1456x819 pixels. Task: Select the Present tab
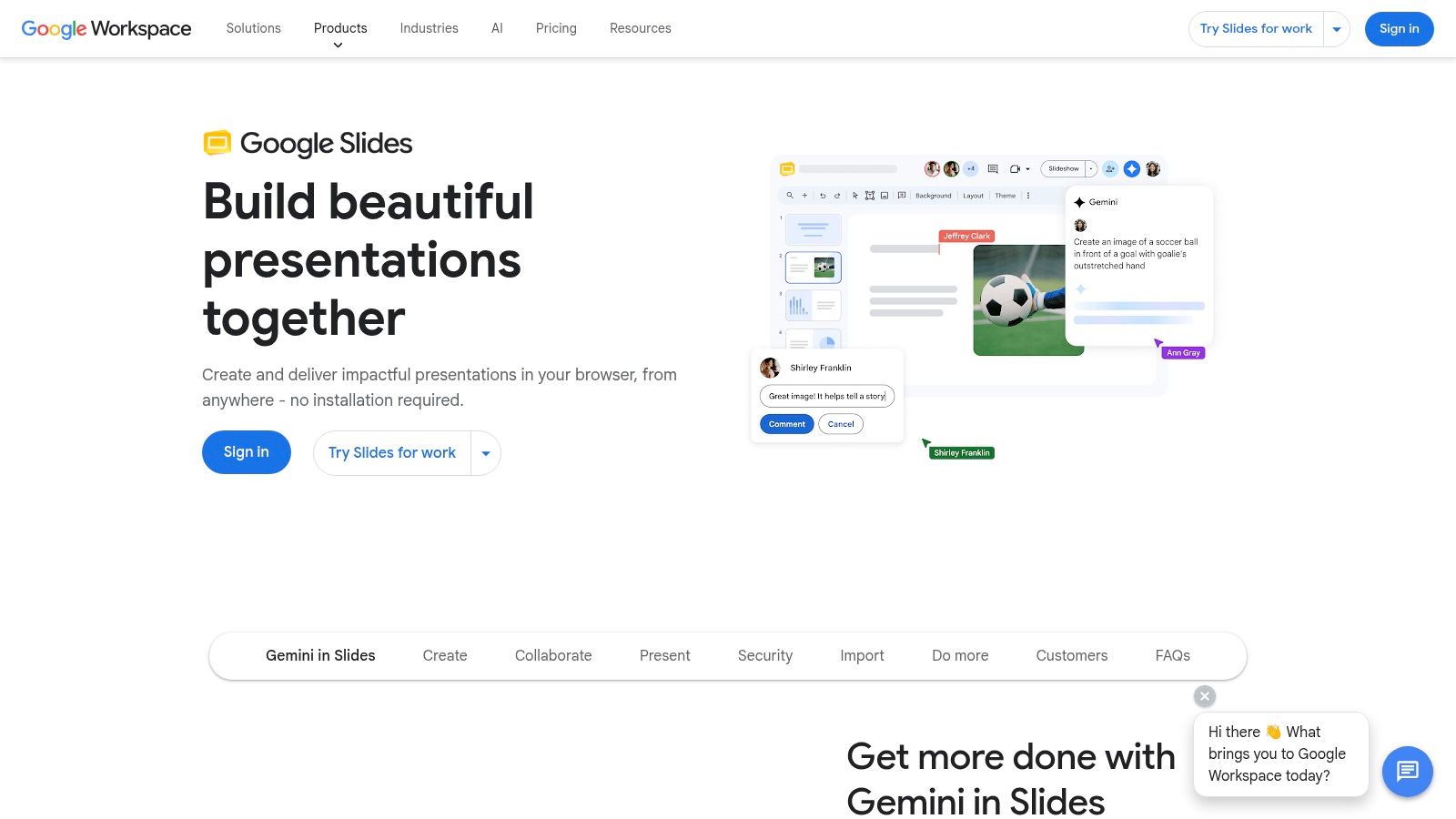(665, 655)
